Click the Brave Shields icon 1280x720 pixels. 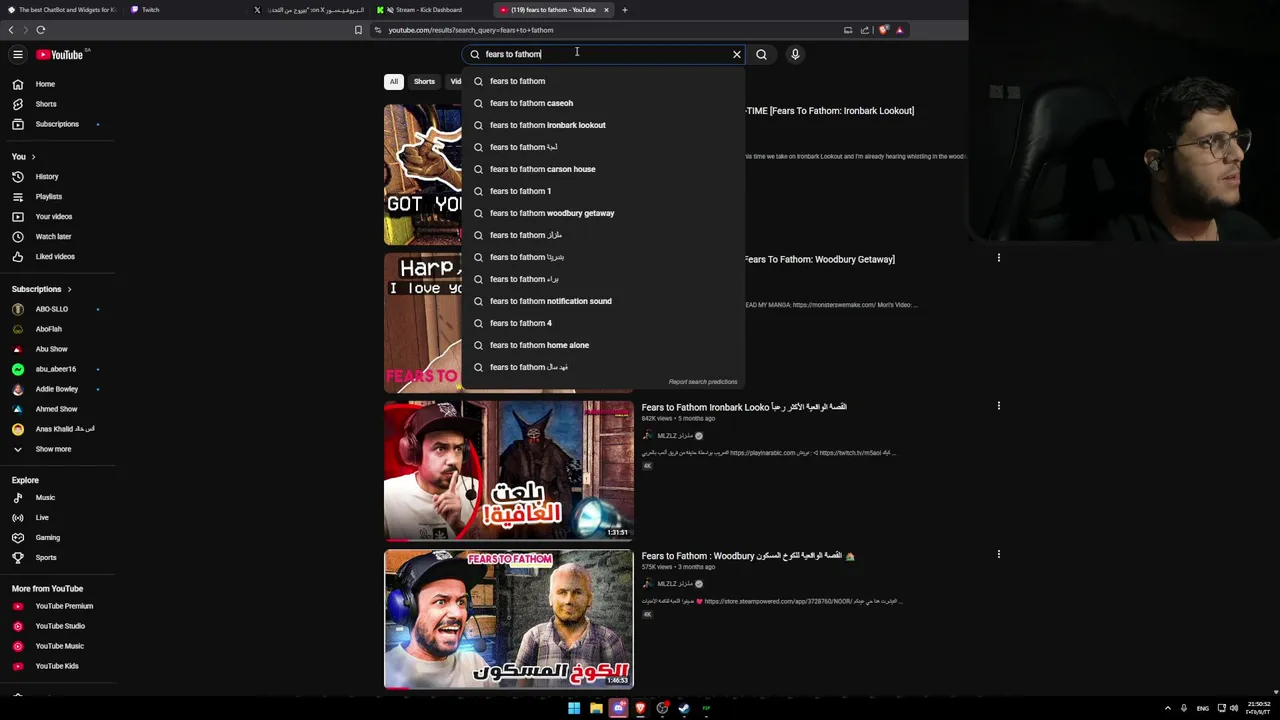(x=884, y=30)
